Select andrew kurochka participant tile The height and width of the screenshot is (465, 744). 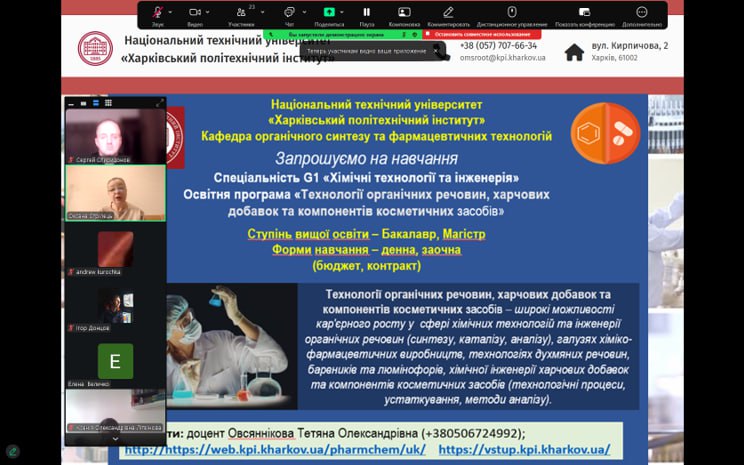coord(115,250)
